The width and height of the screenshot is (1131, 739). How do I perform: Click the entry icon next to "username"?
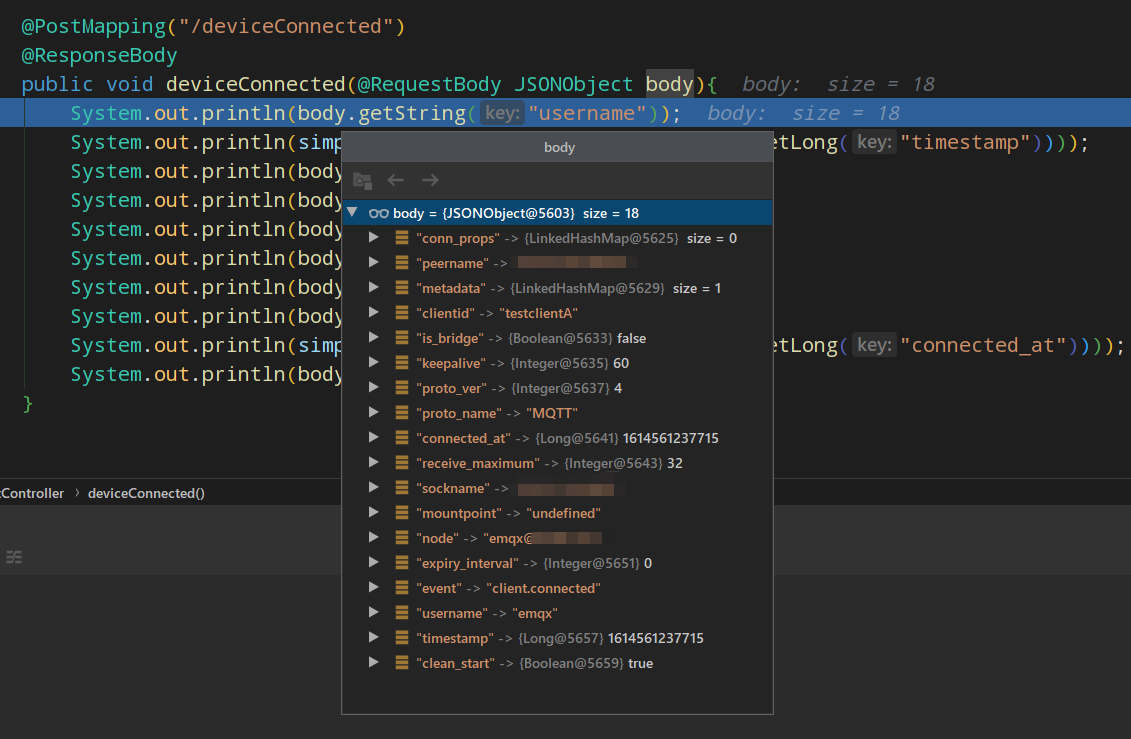pyautogui.click(x=402, y=613)
